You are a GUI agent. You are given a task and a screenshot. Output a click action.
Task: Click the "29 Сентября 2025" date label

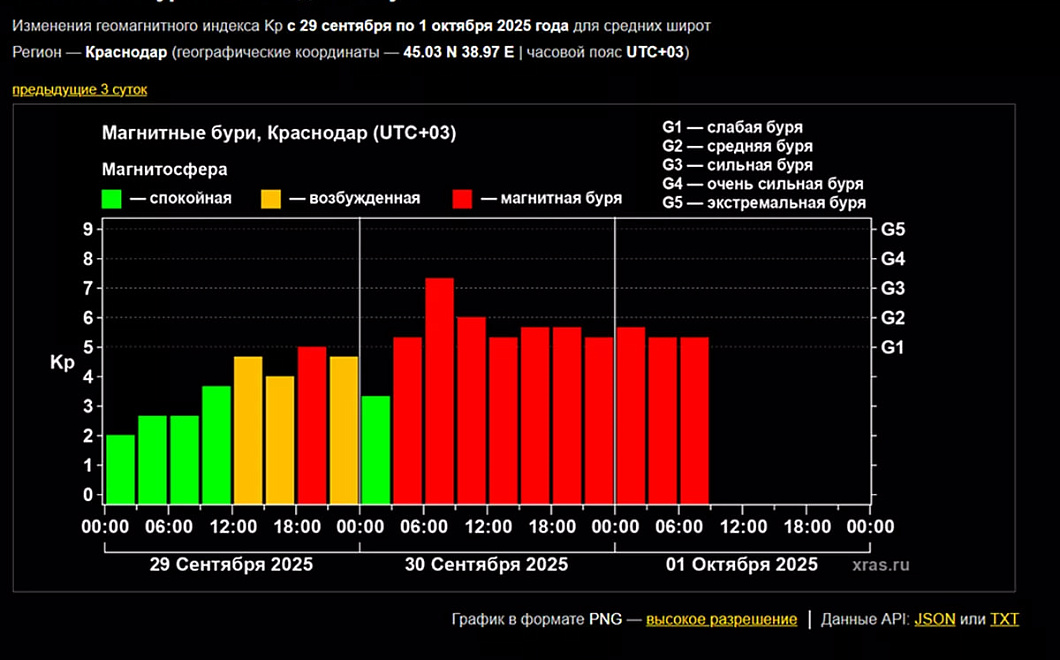(x=231, y=565)
